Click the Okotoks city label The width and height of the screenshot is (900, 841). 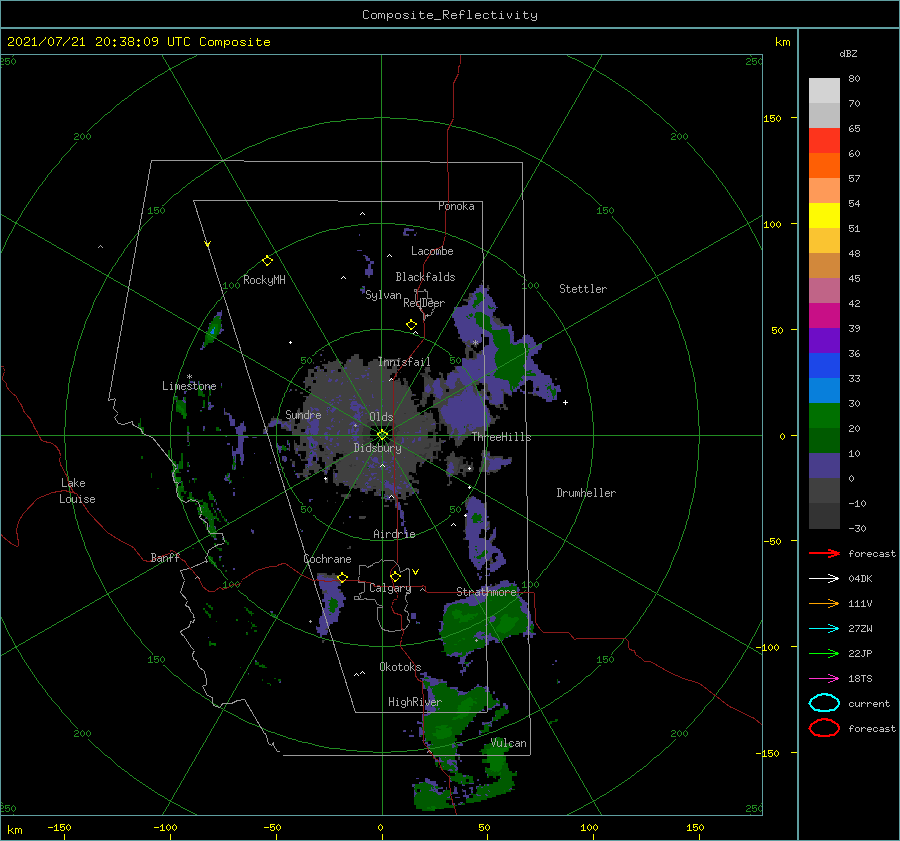click(400, 666)
